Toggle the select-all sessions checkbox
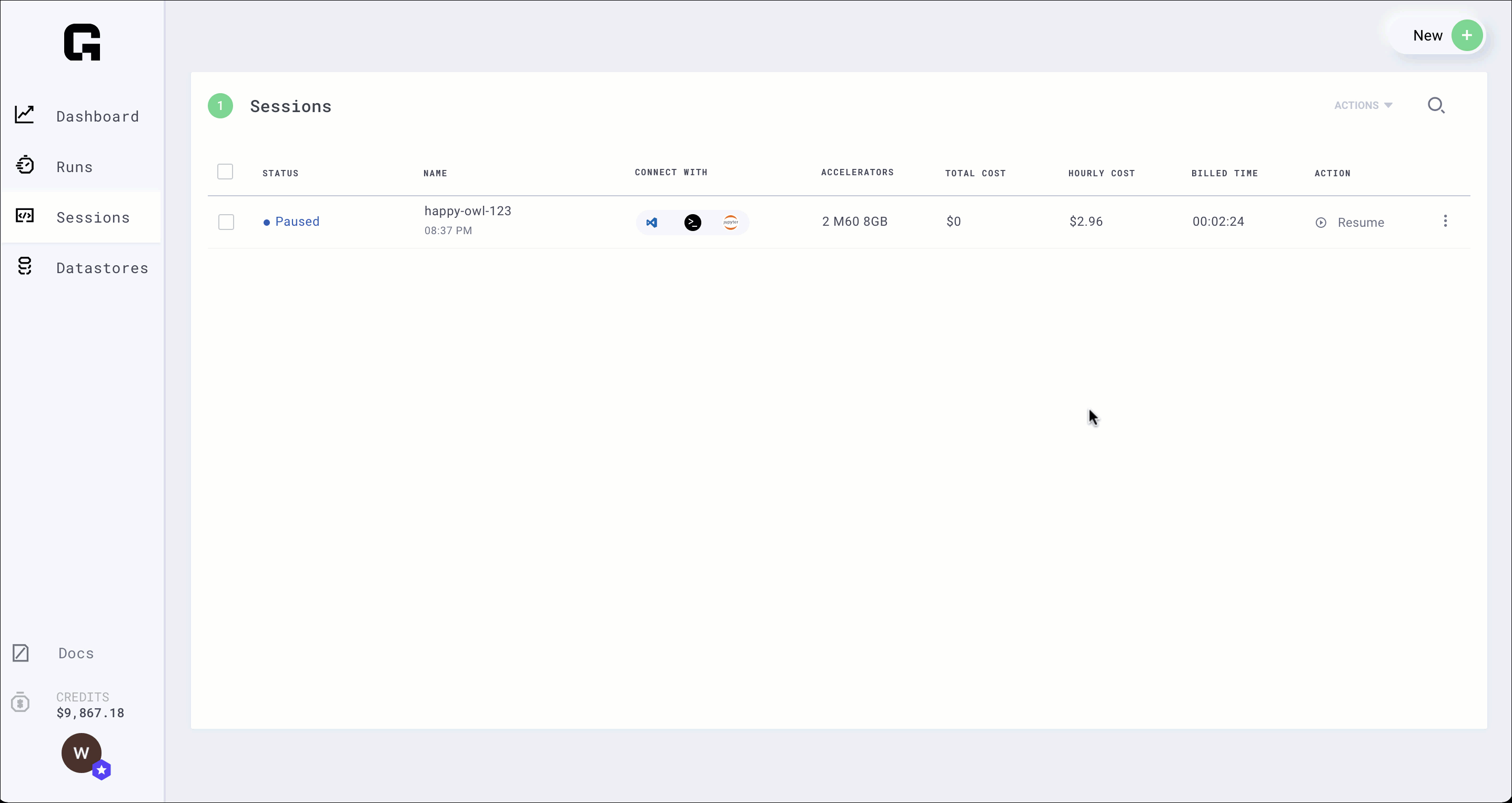 tap(225, 172)
